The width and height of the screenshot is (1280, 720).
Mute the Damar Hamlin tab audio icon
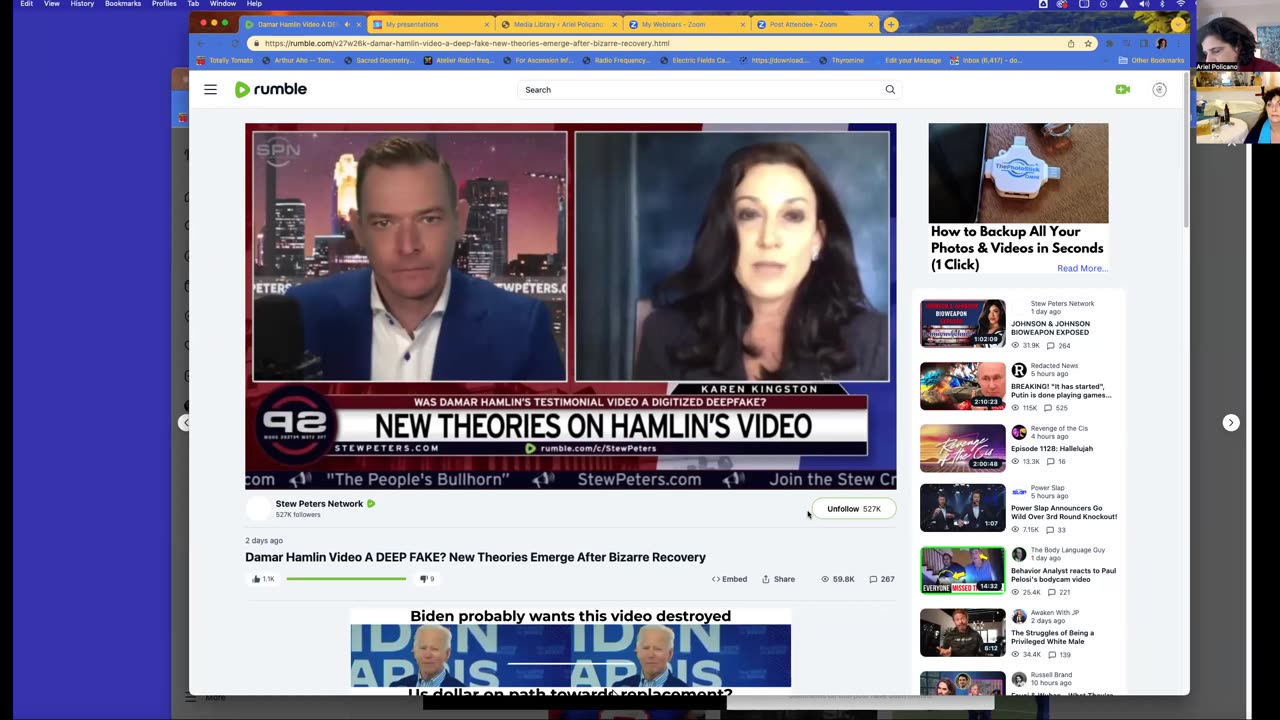(x=347, y=24)
